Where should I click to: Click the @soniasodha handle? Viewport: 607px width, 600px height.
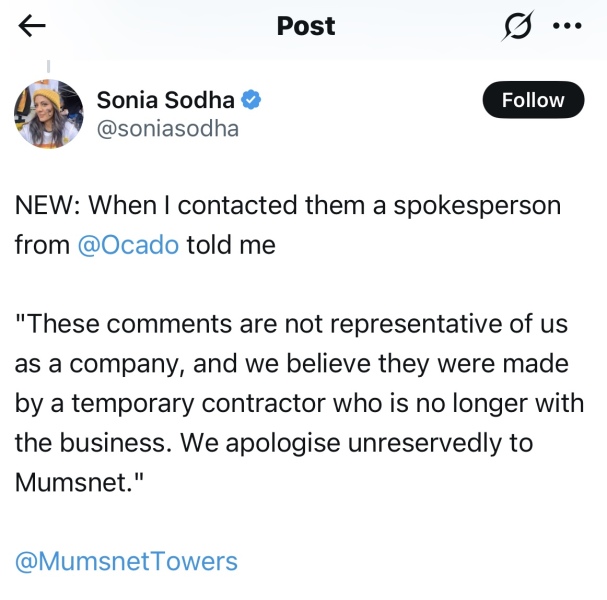point(167,128)
